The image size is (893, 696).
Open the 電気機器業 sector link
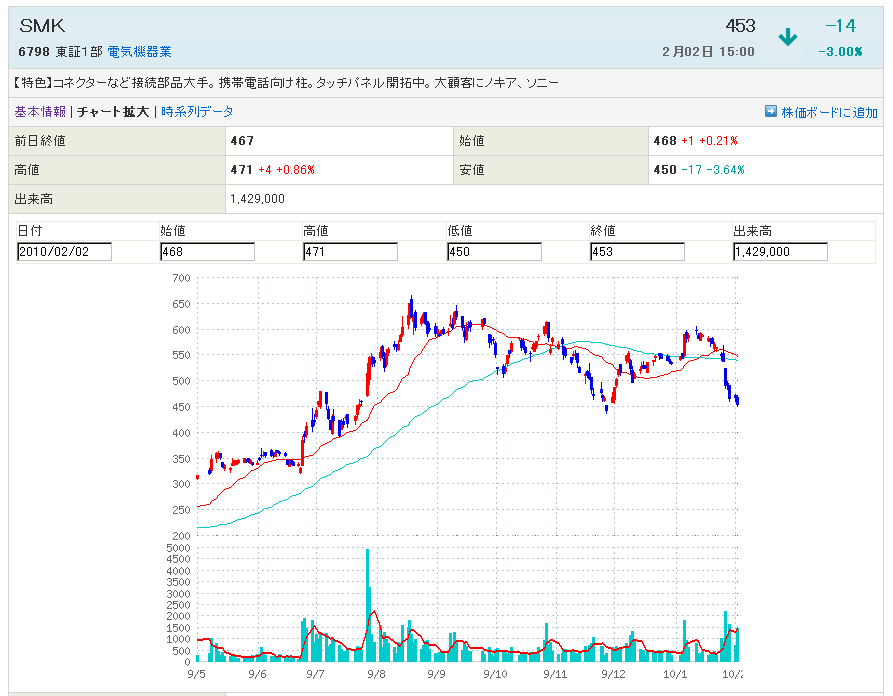(x=139, y=51)
